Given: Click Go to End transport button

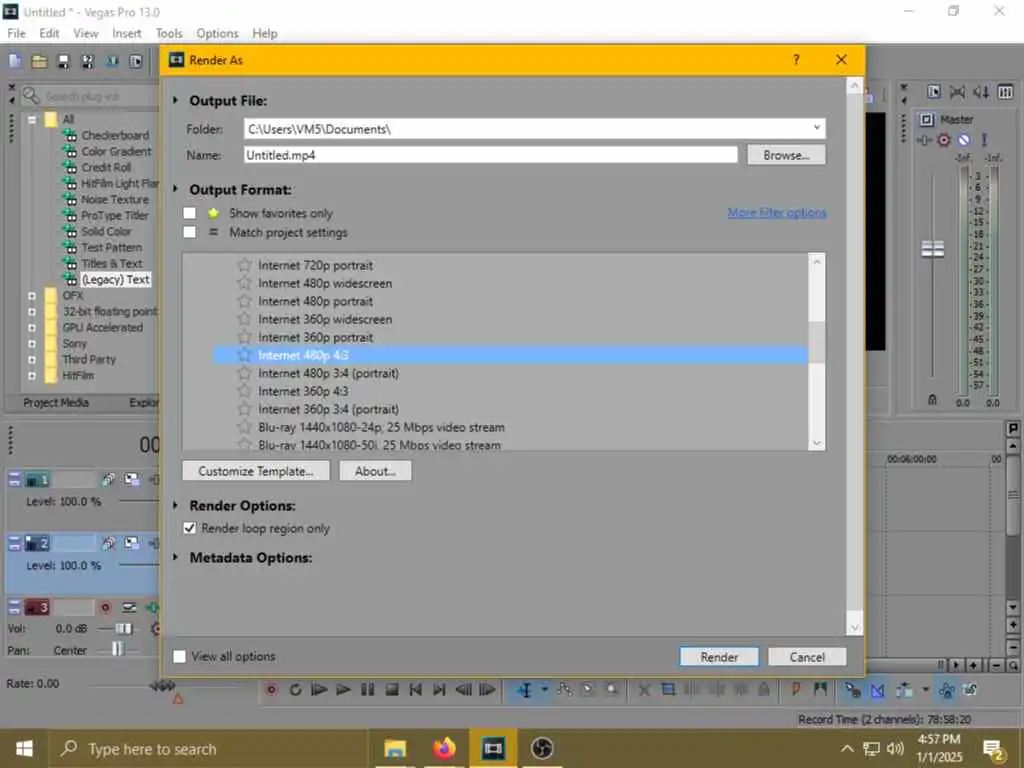Looking at the screenshot, I should click(439, 690).
